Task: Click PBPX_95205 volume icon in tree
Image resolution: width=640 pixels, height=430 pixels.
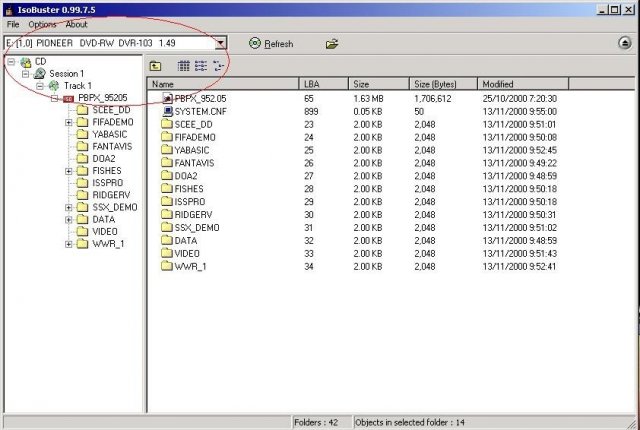Action: pos(68,98)
